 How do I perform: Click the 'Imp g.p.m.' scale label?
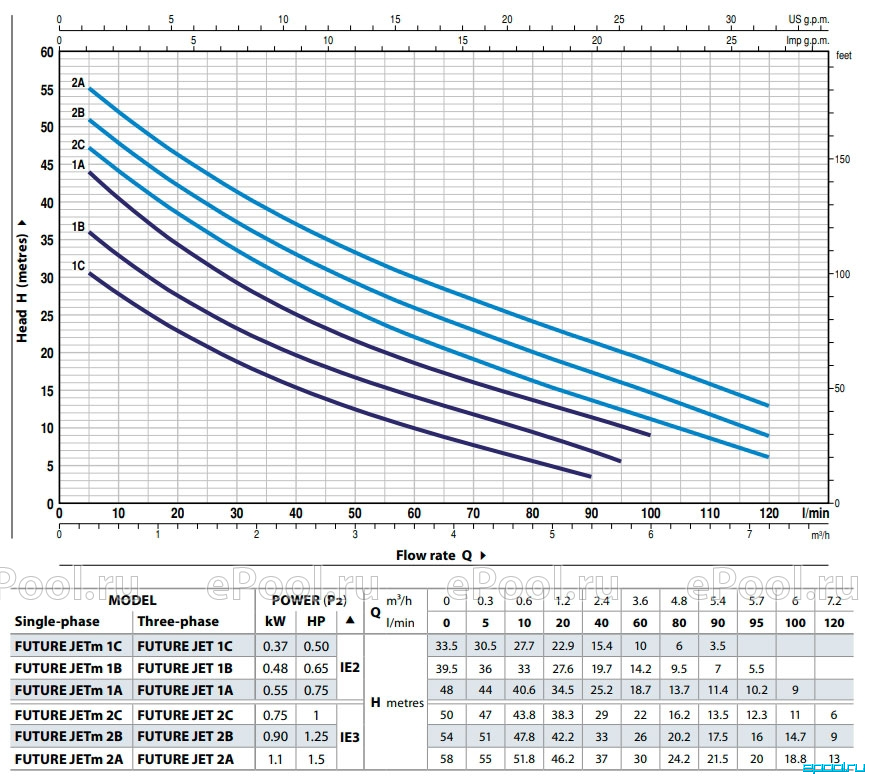(x=808, y=40)
